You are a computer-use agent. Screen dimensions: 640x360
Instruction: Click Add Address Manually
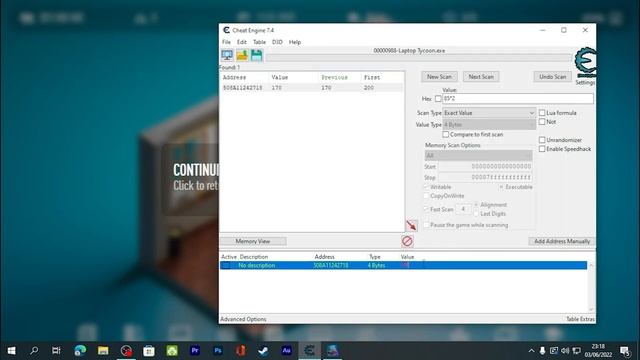(562, 241)
